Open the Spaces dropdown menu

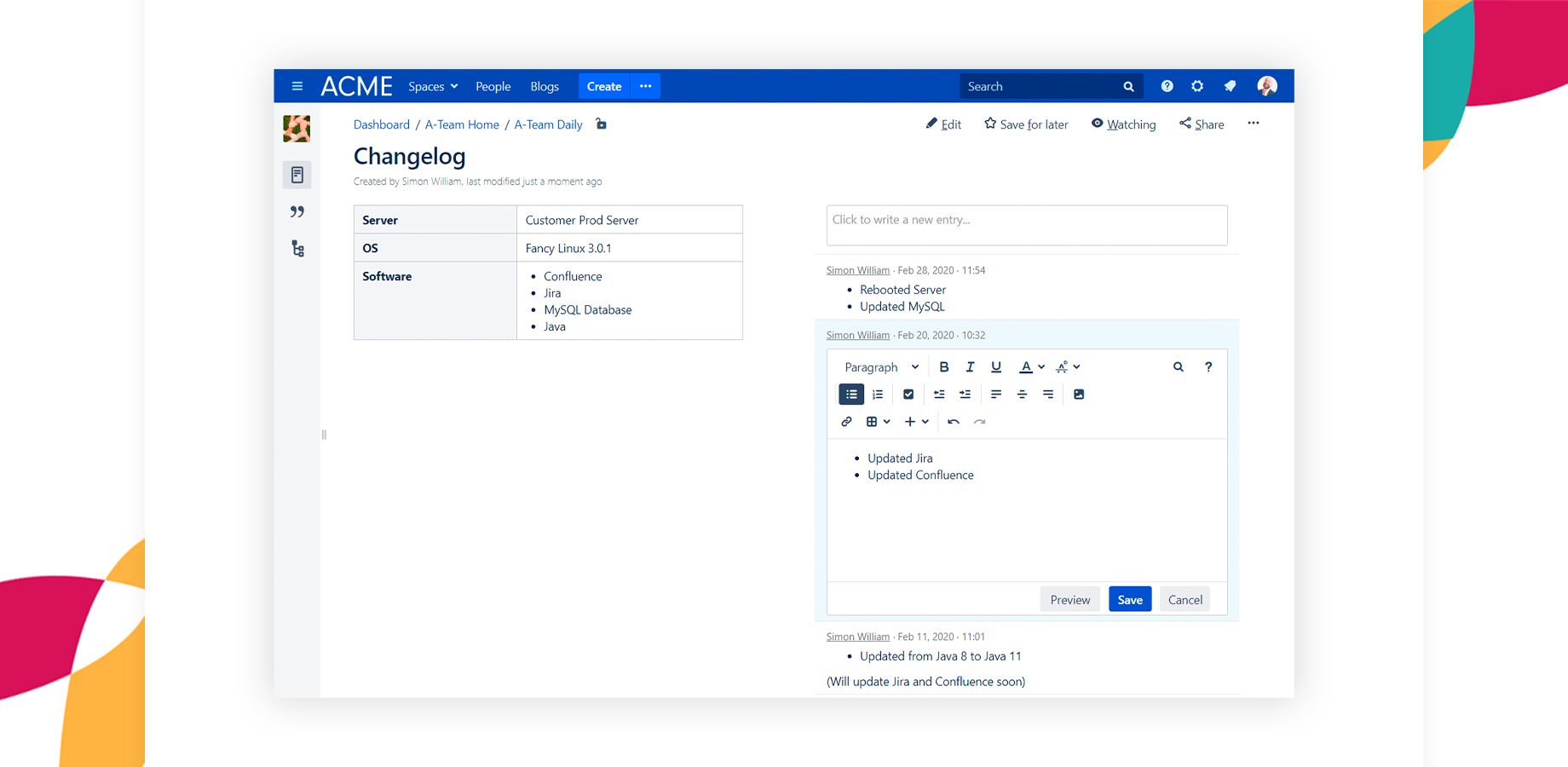point(433,86)
